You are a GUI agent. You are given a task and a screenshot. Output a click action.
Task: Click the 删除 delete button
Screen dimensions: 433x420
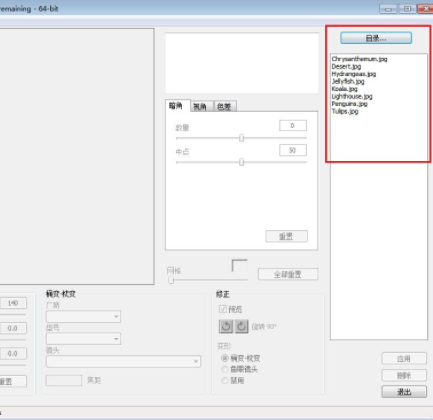[x=404, y=375]
